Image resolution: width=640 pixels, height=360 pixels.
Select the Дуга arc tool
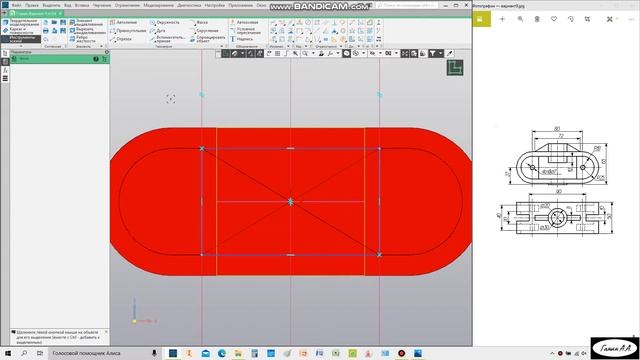coord(158,31)
